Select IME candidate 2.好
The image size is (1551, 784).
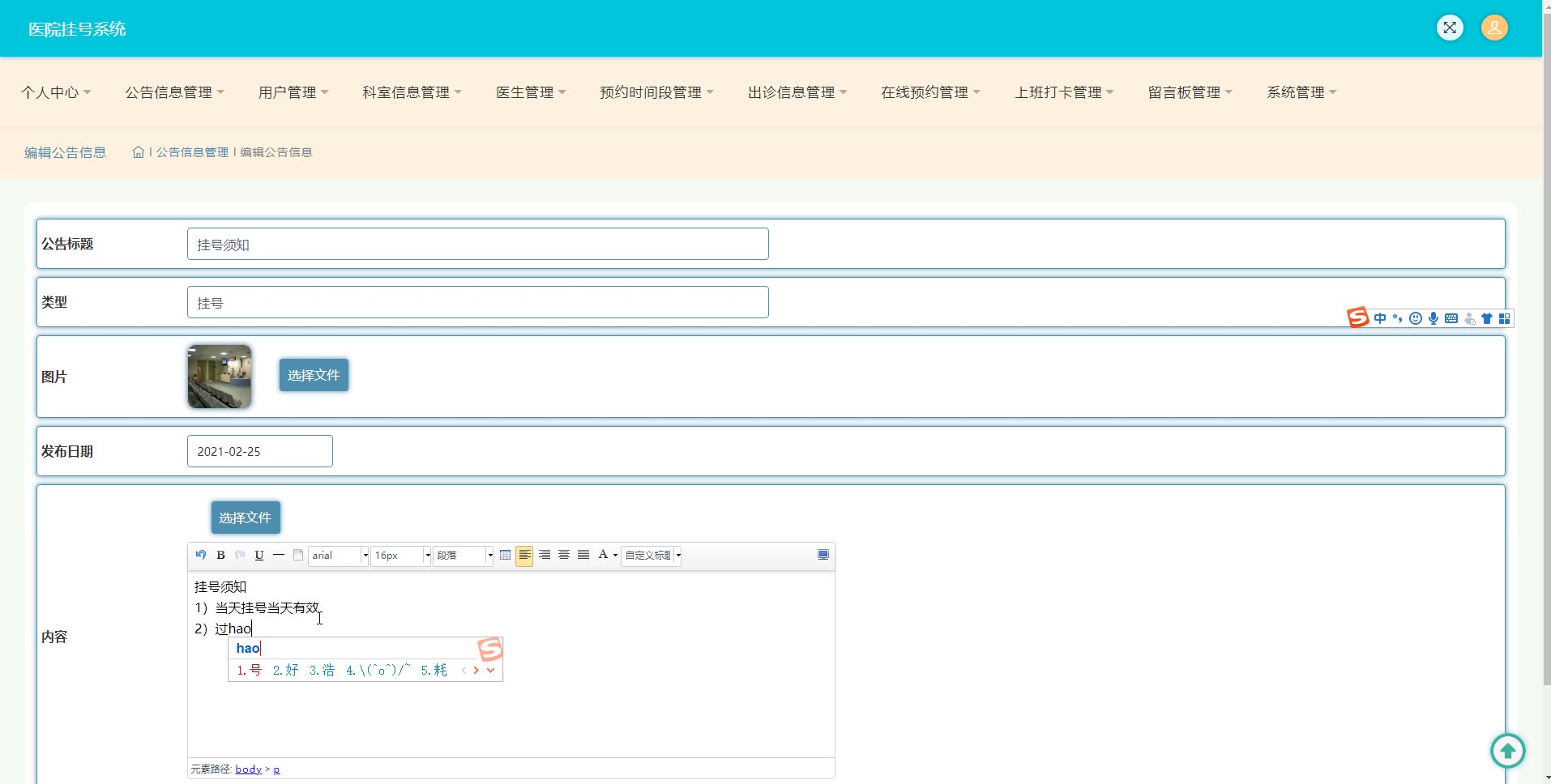click(x=285, y=670)
